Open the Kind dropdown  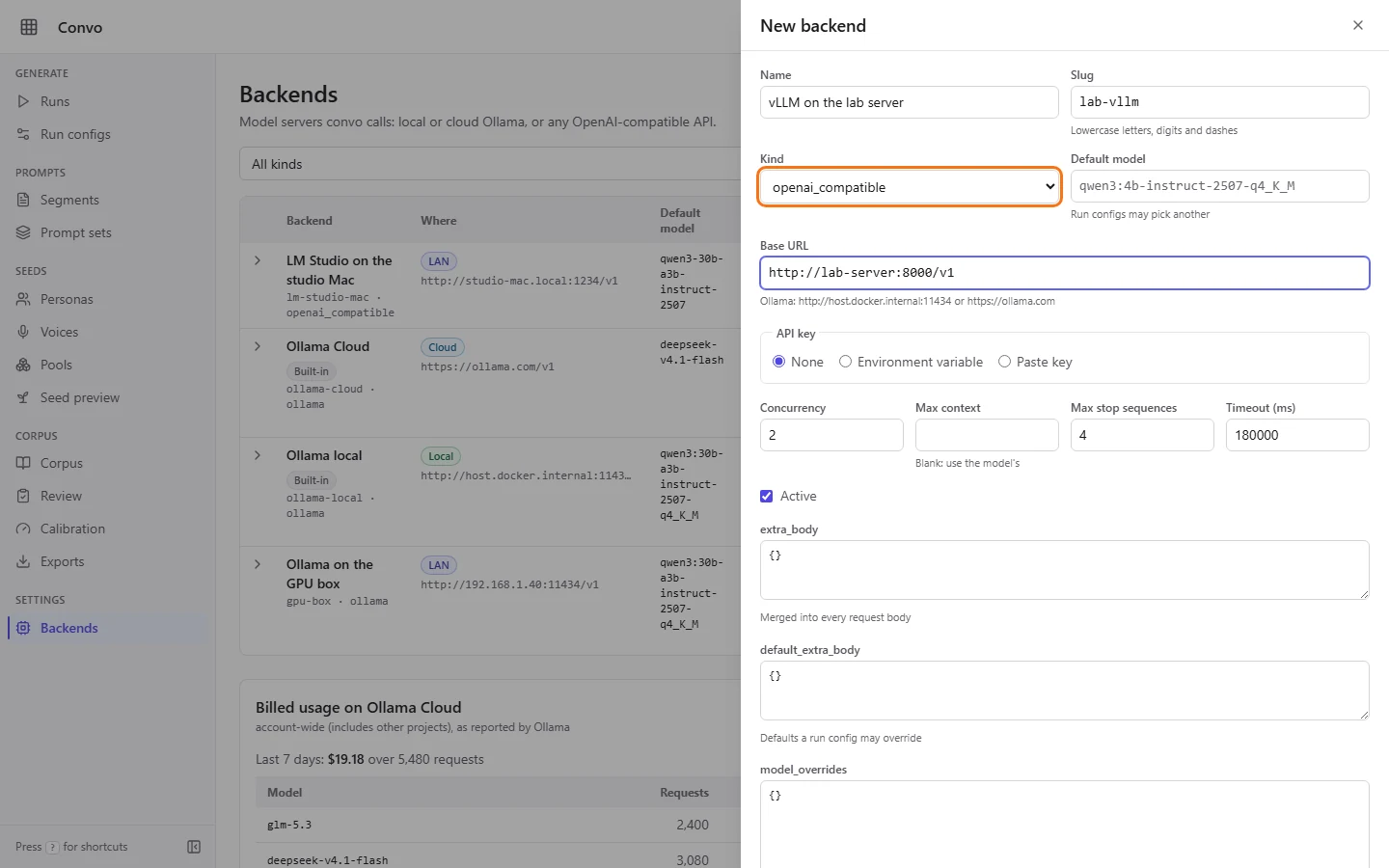tap(910, 187)
